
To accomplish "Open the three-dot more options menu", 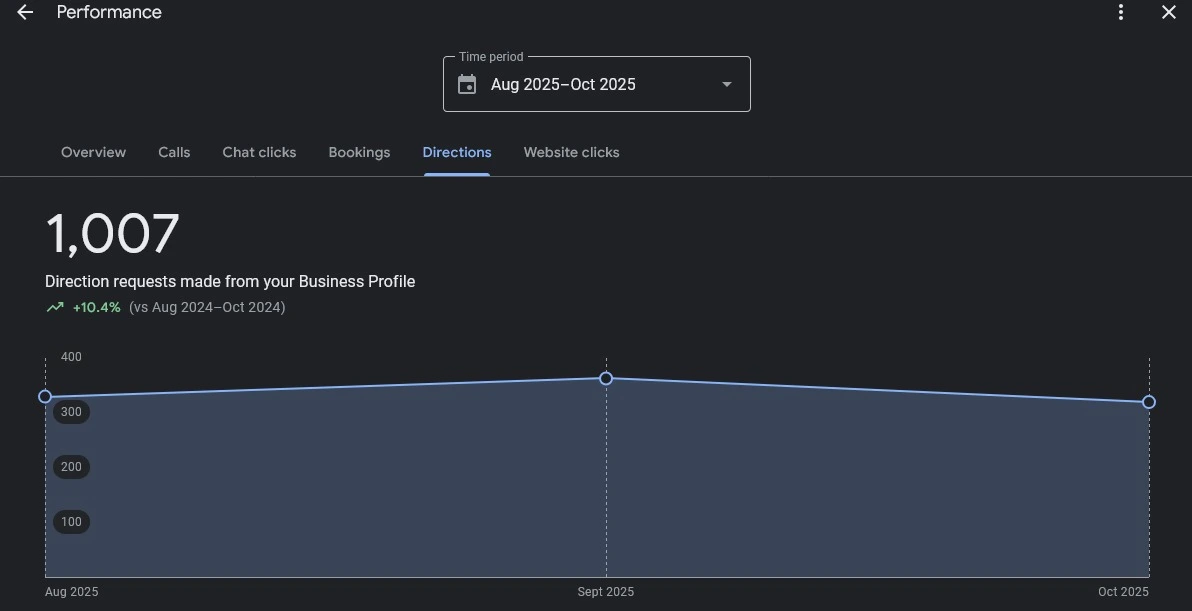I will 1121,12.
